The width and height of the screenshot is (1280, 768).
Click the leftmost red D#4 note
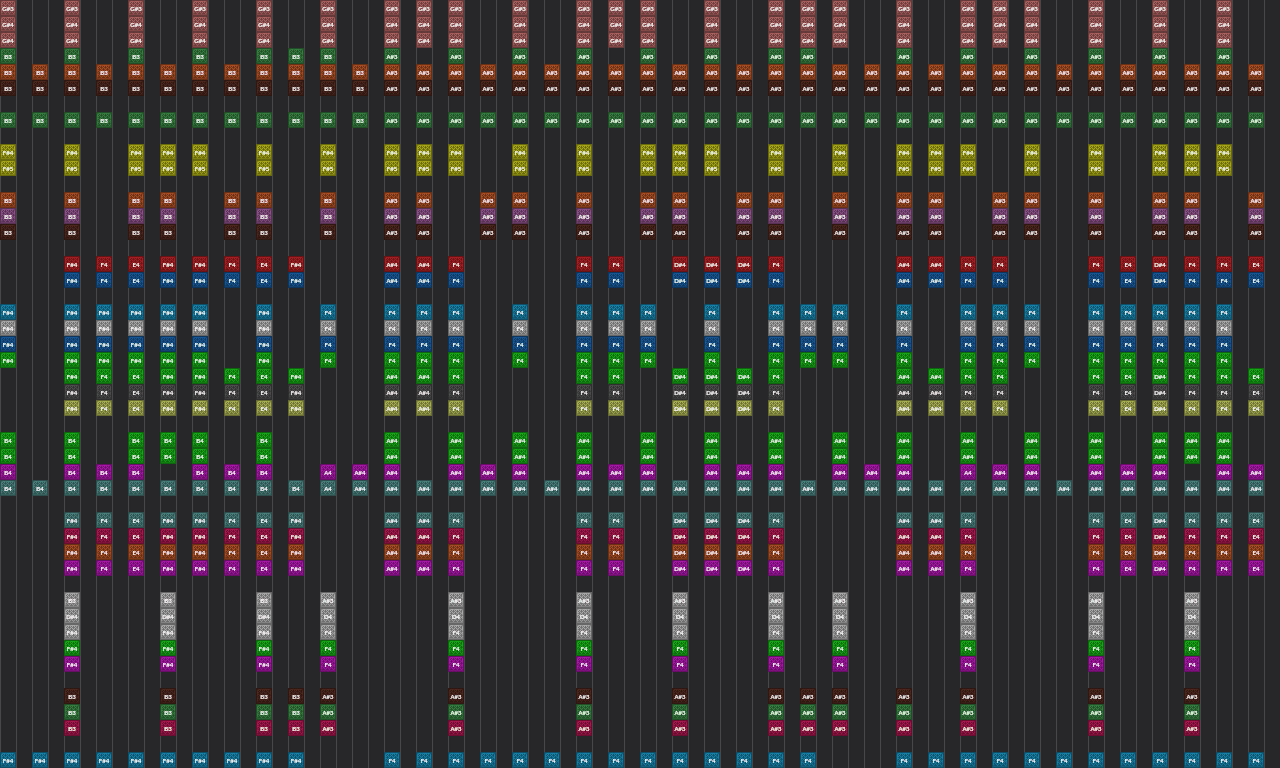[x=680, y=264]
